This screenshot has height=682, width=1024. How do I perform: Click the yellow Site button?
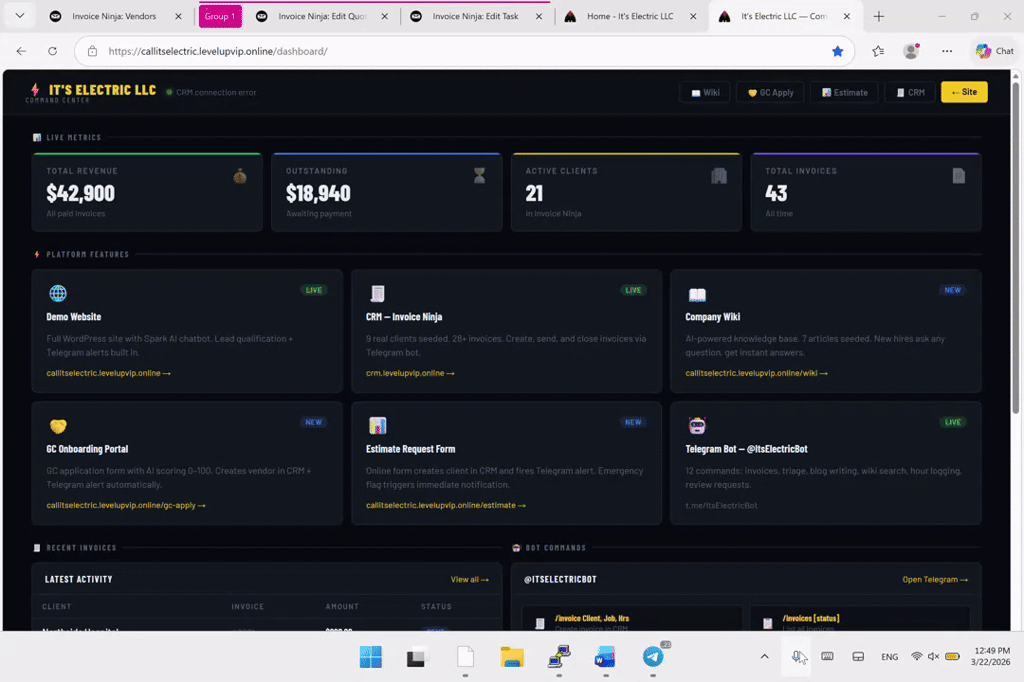coord(964,92)
